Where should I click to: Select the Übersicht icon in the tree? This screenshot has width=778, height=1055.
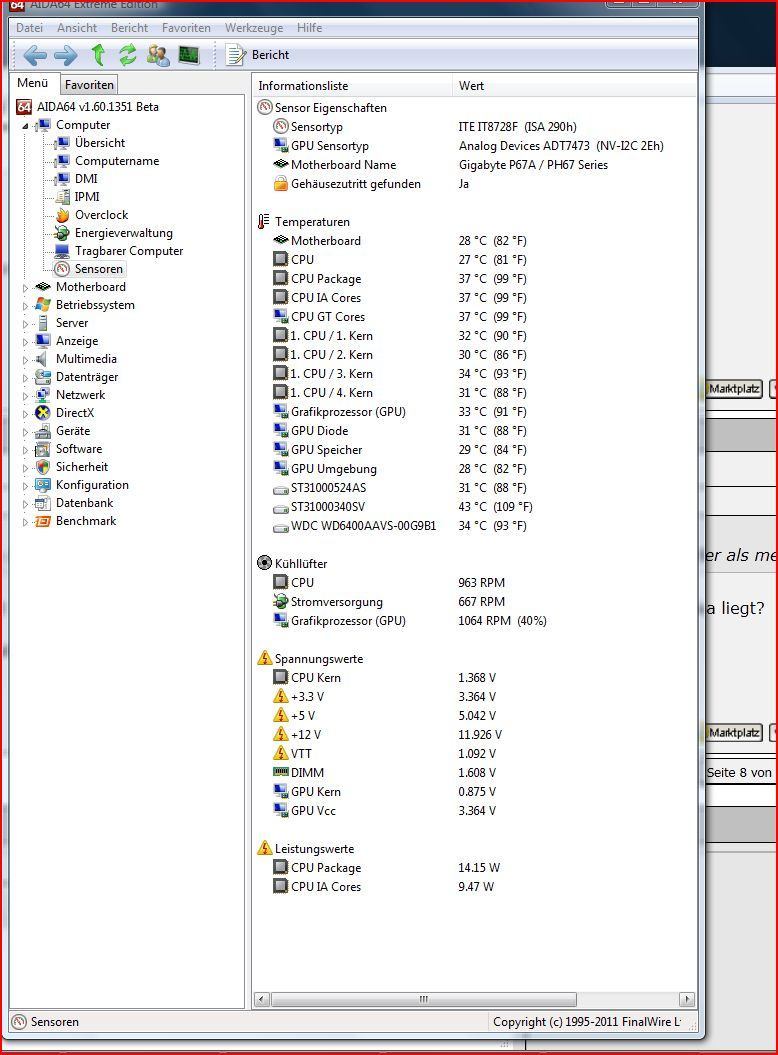coord(63,143)
